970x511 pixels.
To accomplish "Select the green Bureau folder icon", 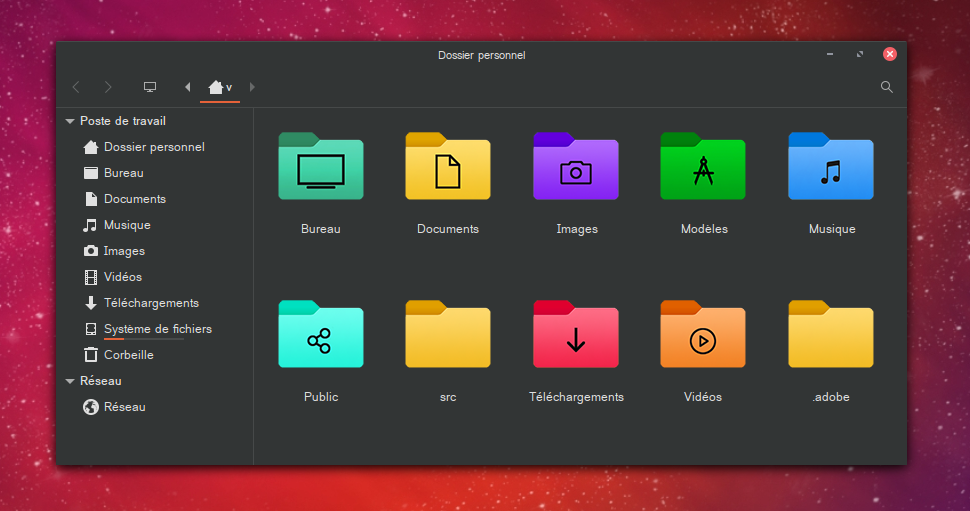I will pos(320,166).
